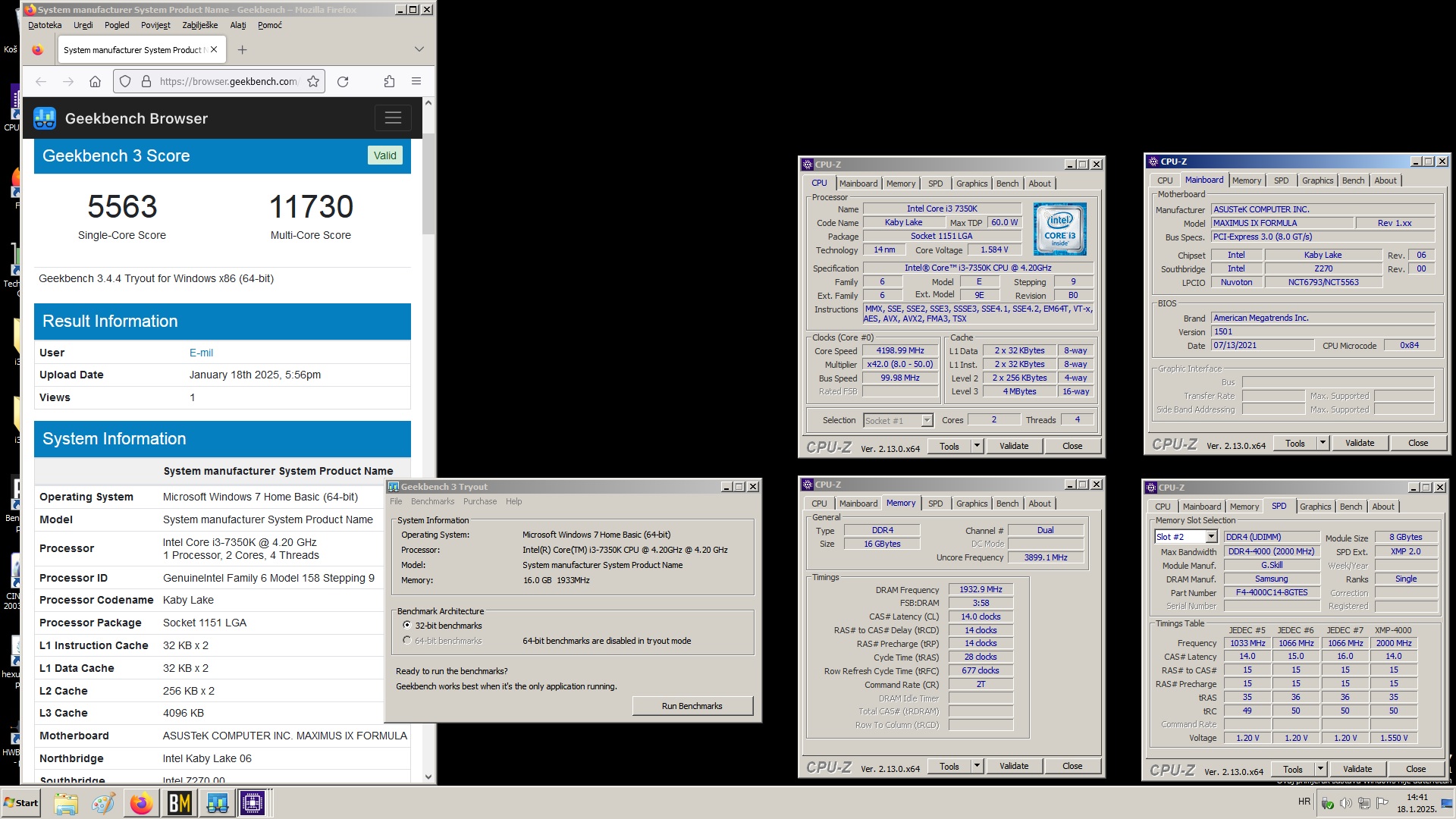Click the HR language indicator in the taskbar
1456x819 pixels.
(1304, 802)
